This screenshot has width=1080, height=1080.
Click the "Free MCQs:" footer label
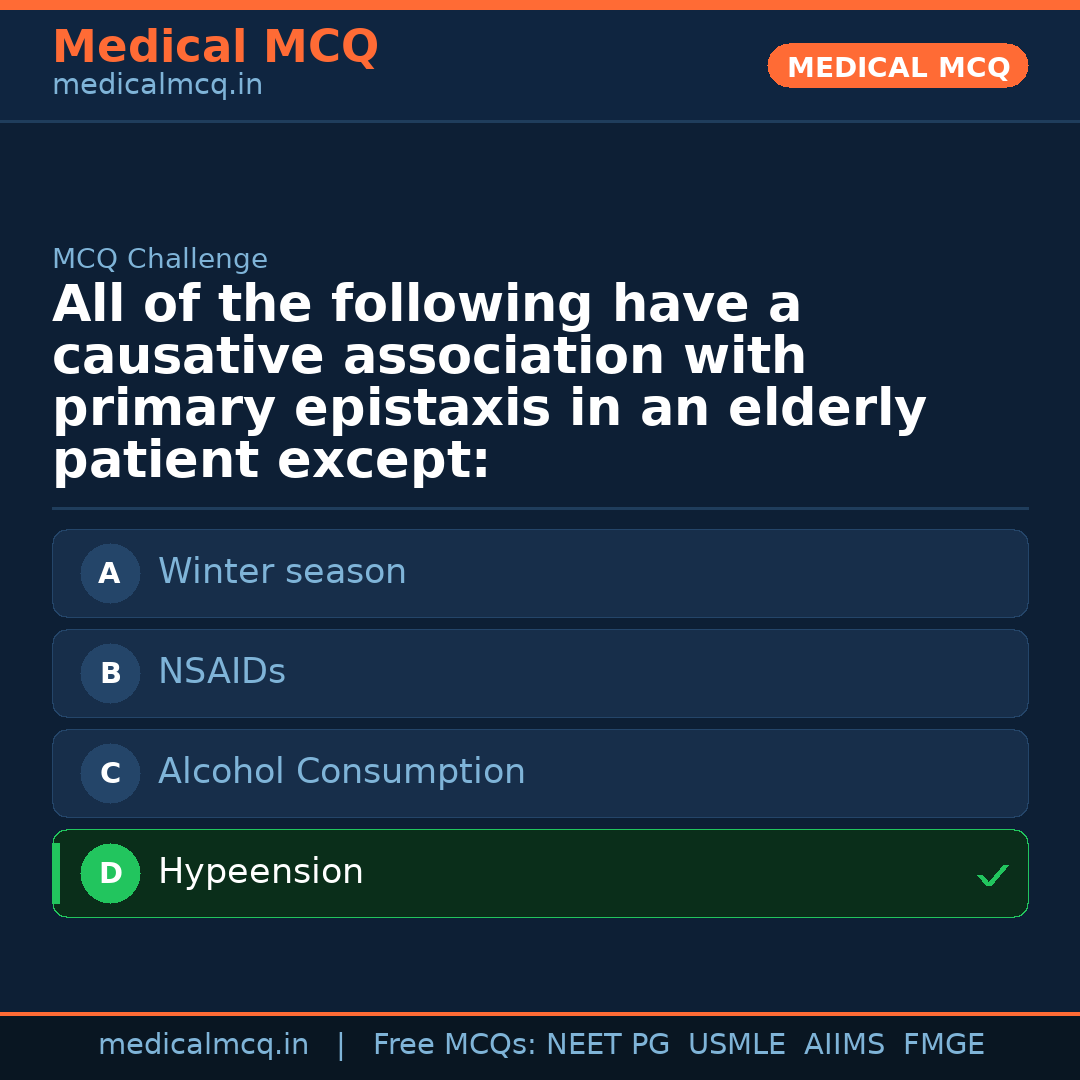coord(454,1045)
